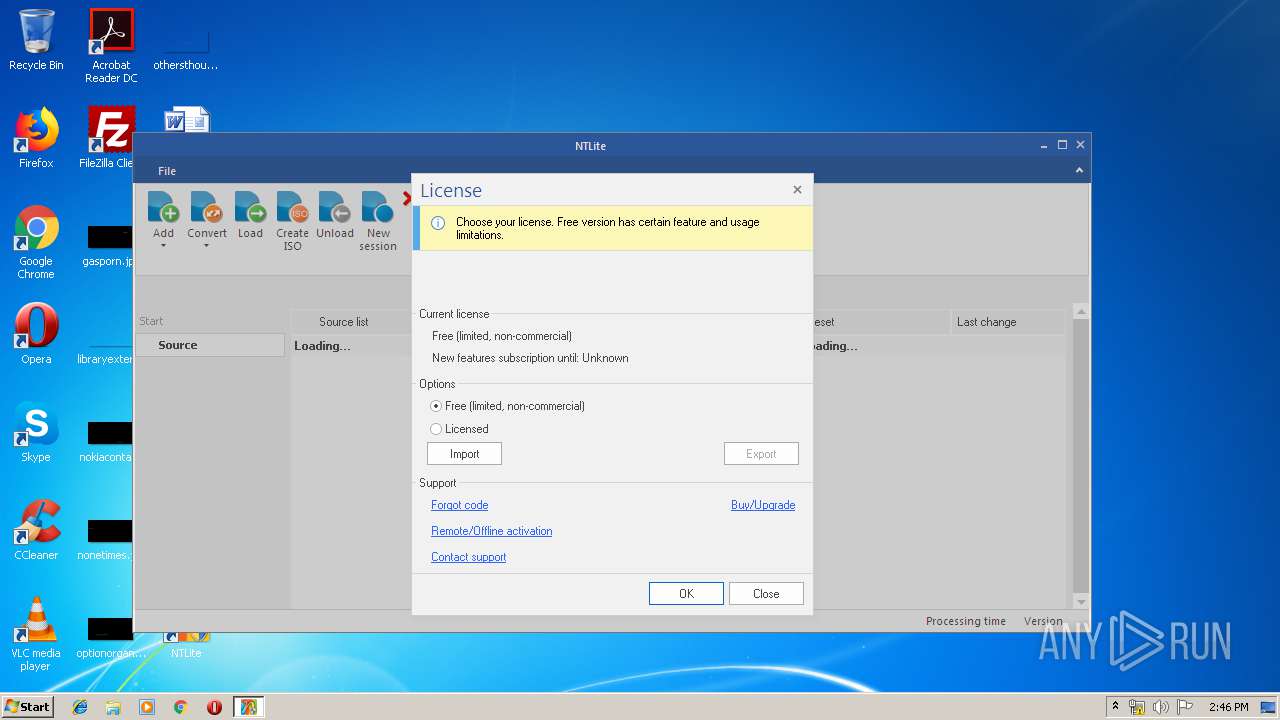This screenshot has height=720, width=1280.
Task: Open Acrobat Reader DC desktop icon
Action: 111,45
